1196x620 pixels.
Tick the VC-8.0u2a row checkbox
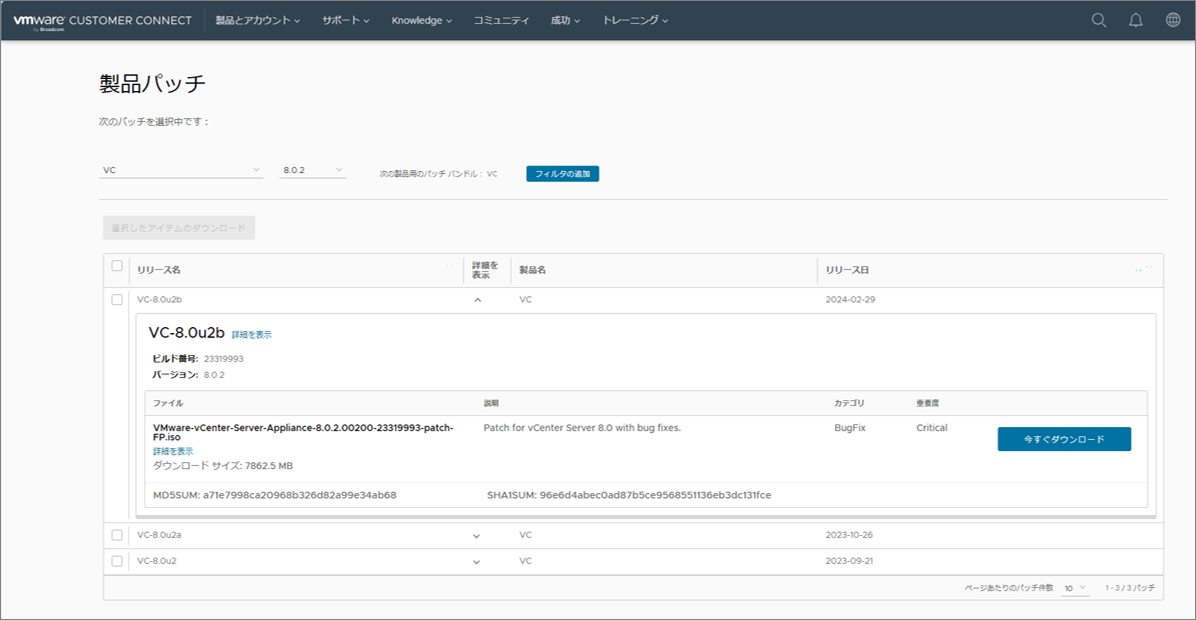click(117, 535)
